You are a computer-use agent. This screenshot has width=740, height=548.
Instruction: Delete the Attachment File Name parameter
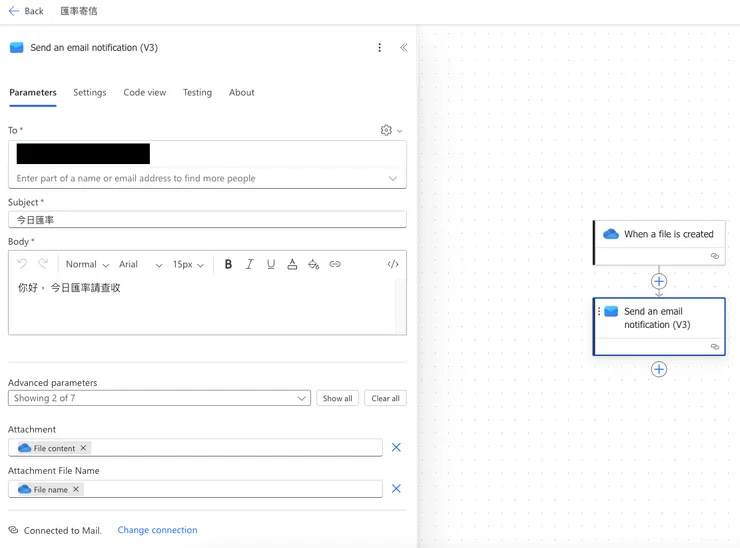coord(396,489)
